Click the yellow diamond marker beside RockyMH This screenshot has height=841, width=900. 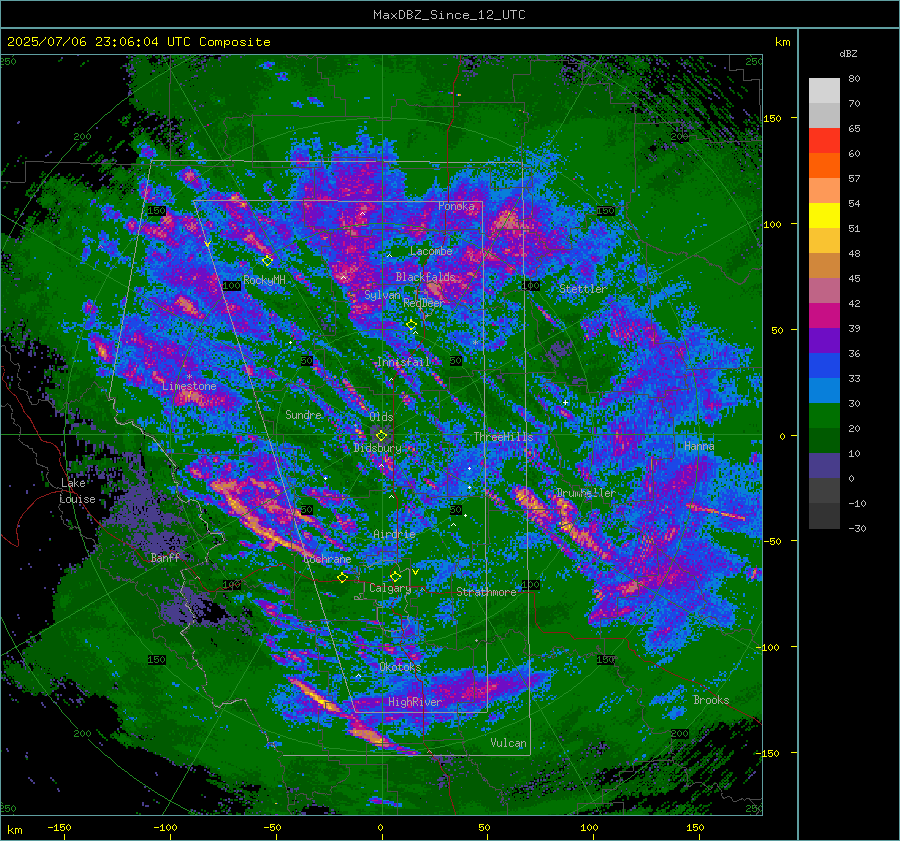pos(267,261)
